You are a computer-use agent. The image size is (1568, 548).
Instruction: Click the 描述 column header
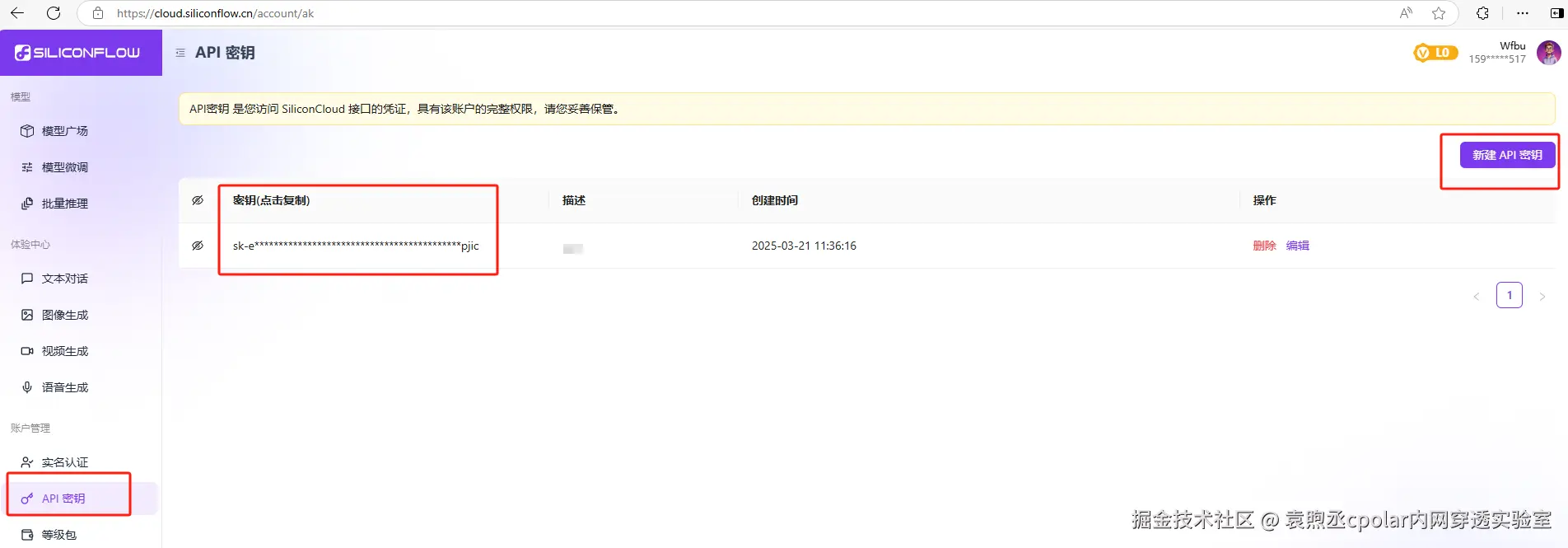point(574,200)
